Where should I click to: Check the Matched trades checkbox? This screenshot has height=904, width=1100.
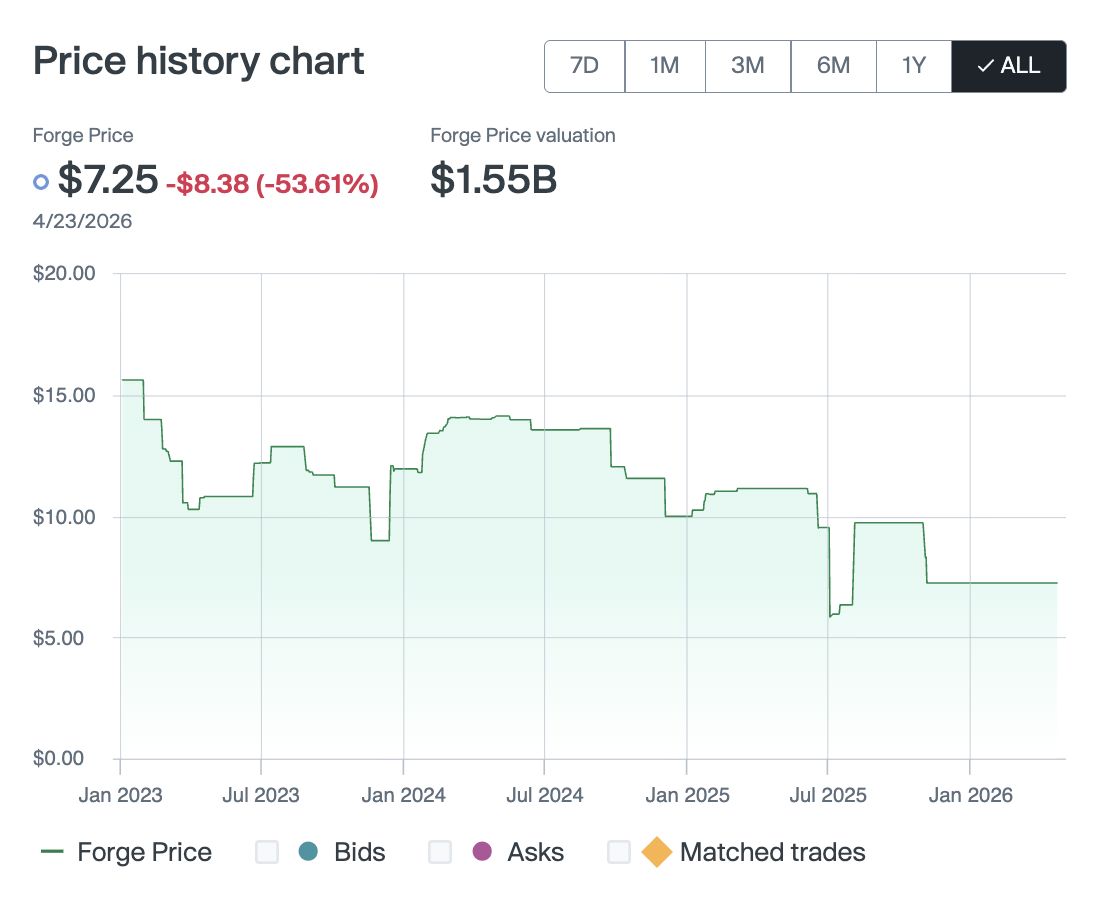[x=619, y=852]
